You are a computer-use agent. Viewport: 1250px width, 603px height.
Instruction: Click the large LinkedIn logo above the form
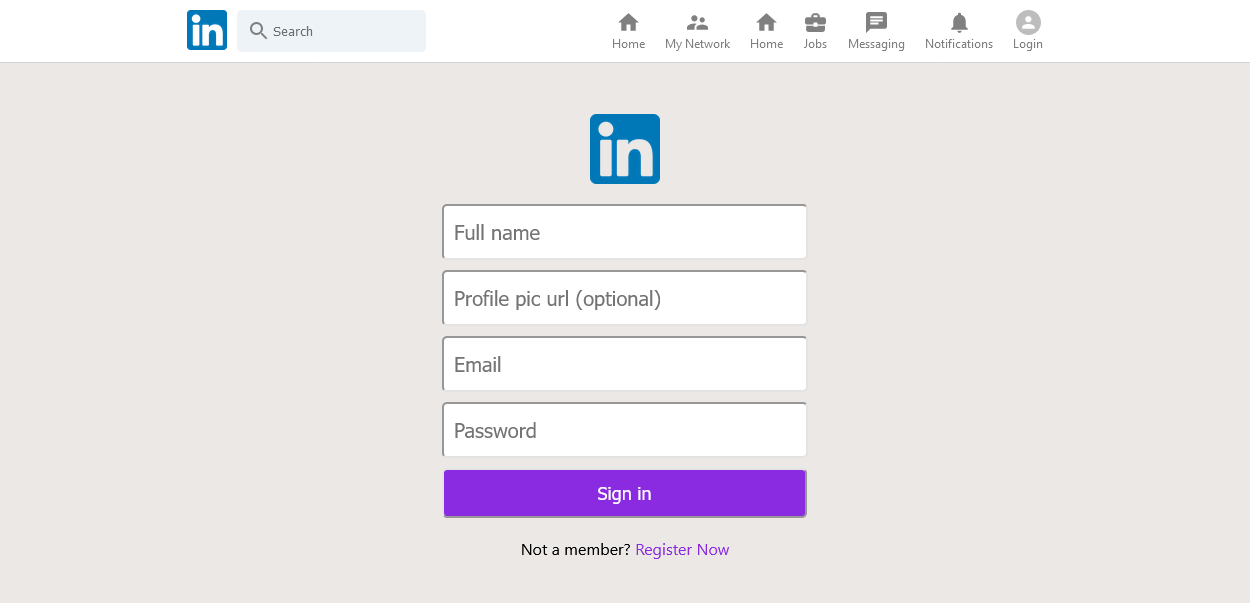[625, 149]
